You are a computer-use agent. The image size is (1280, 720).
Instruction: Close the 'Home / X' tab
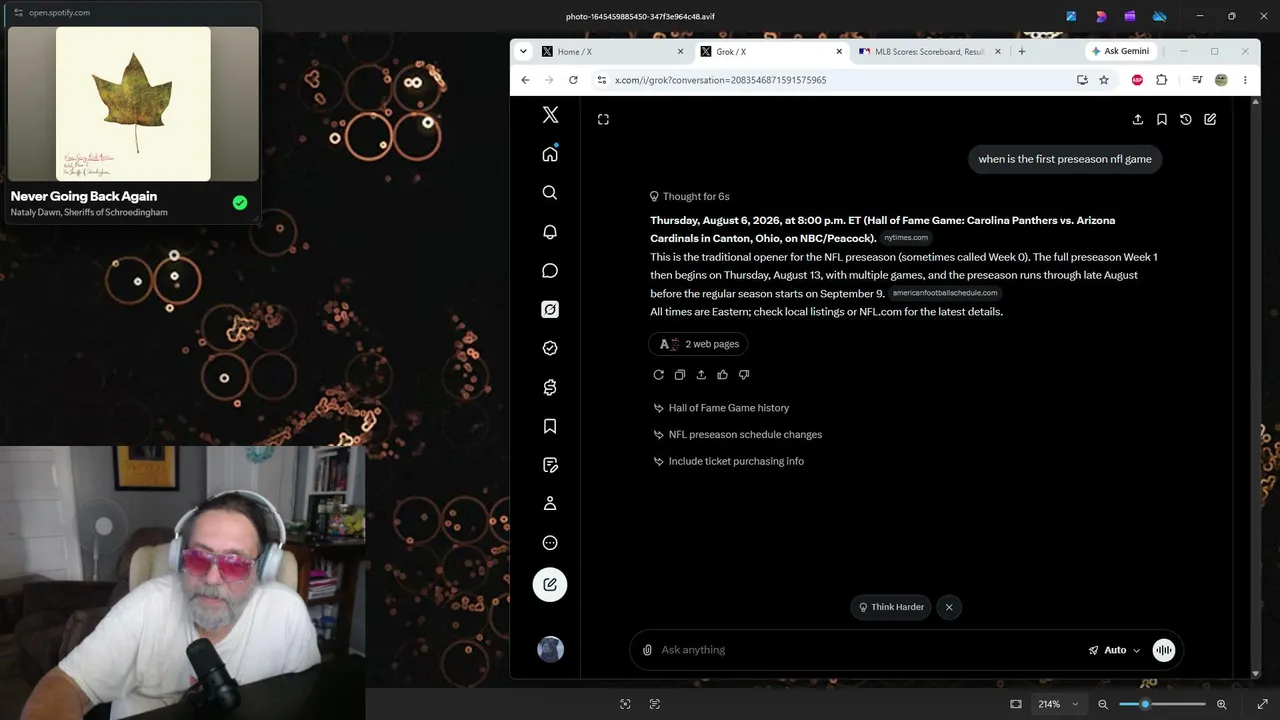click(681, 52)
